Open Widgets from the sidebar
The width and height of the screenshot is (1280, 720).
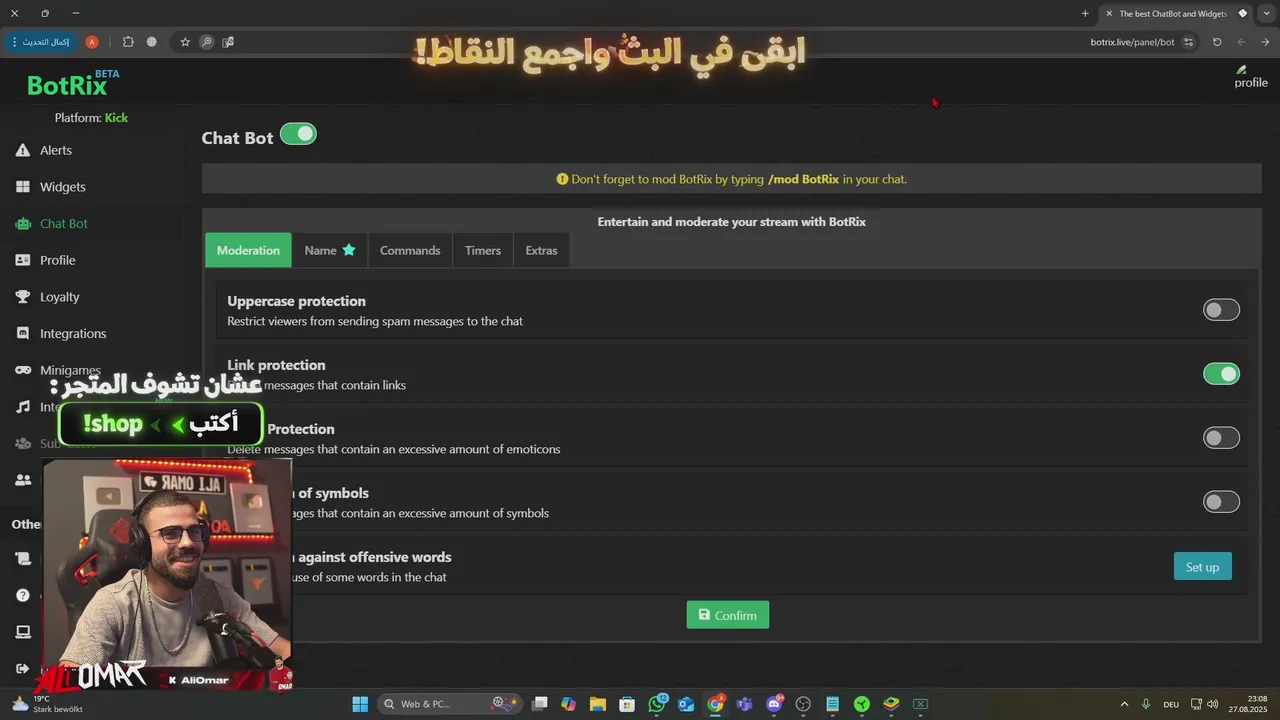tap(62, 187)
